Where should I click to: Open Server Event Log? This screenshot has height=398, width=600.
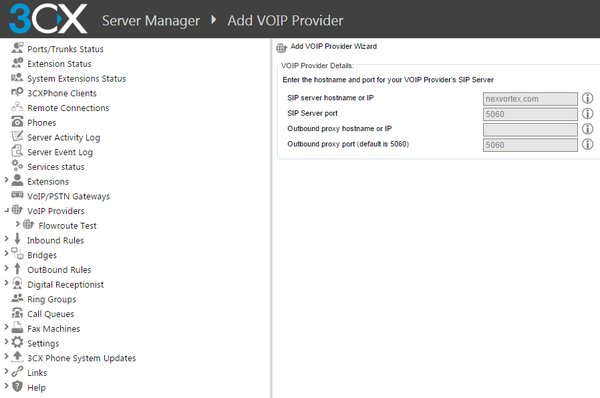[60, 152]
